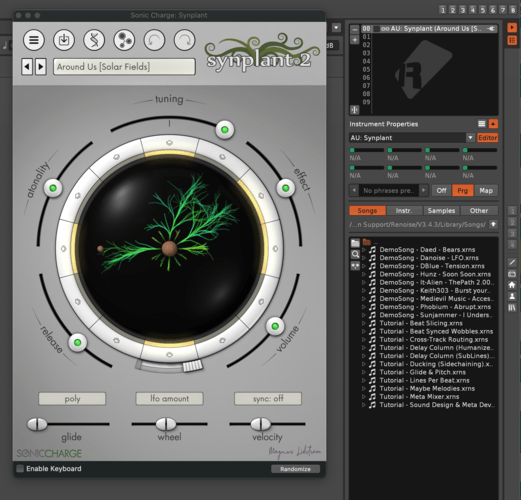Click the SonicCharge logo
This screenshot has height=500, width=521.
pos(49,453)
